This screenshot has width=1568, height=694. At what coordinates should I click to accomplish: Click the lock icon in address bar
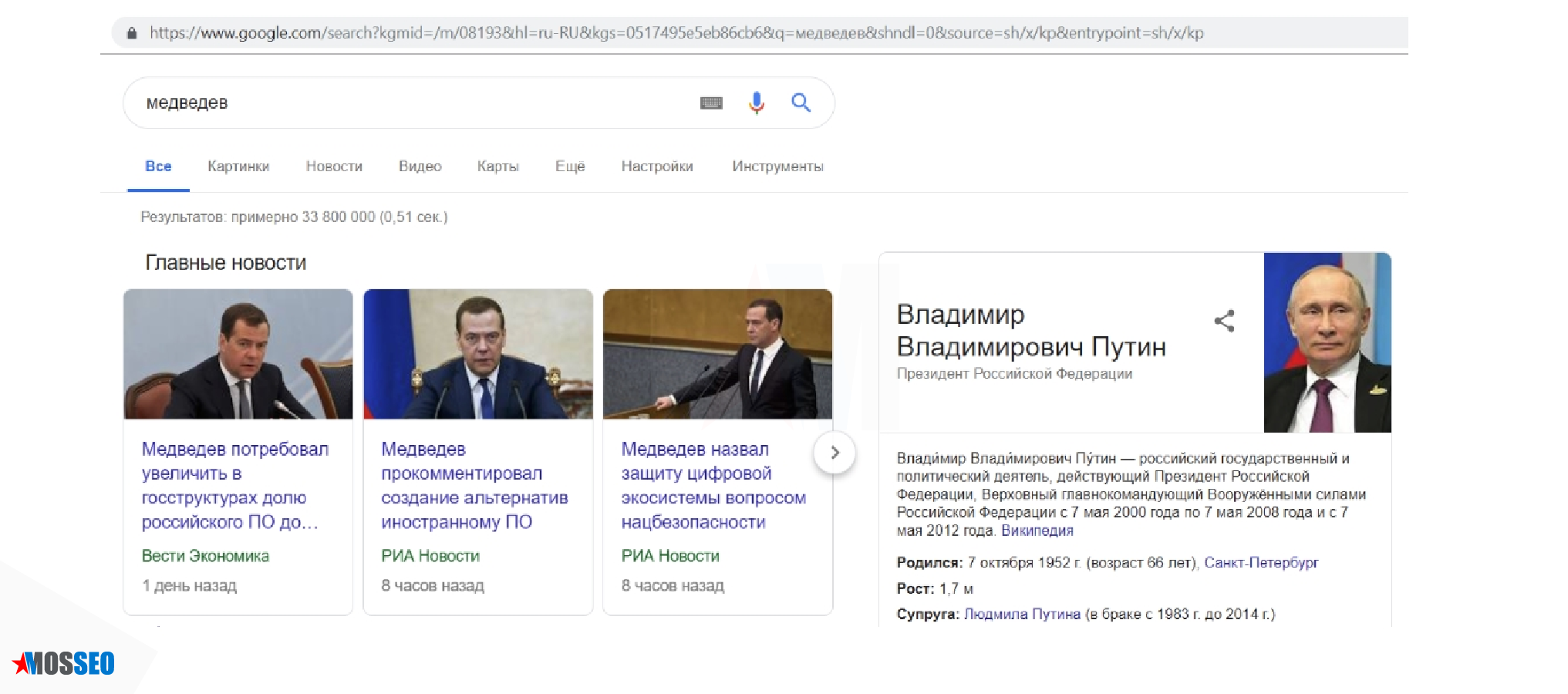(x=132, y=33)
